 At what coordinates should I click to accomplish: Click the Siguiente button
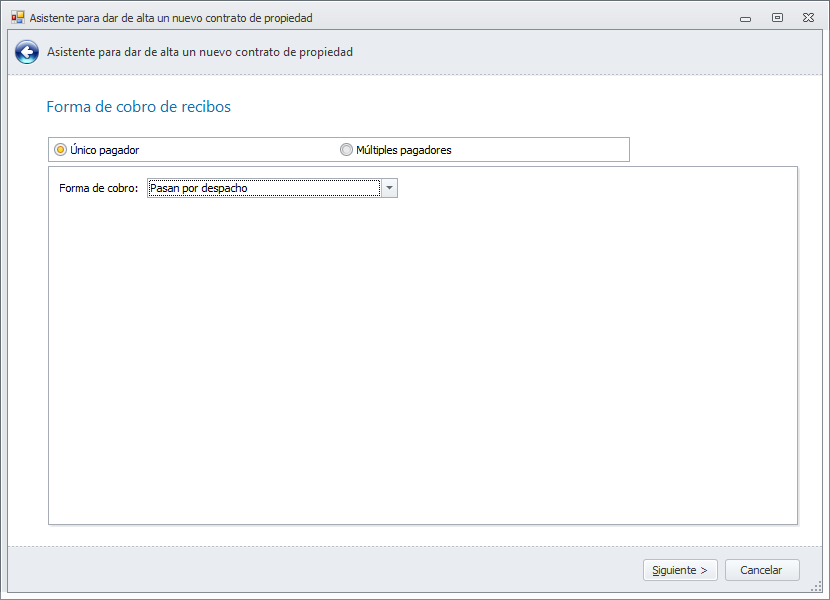point(680,570)
